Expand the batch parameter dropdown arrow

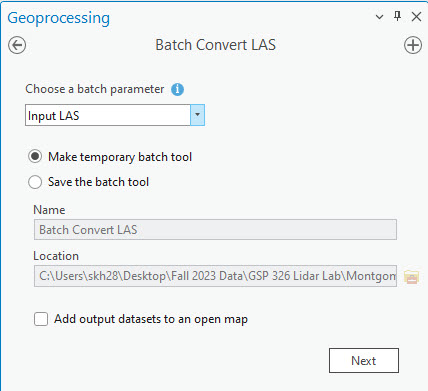[x=197, y=115]
